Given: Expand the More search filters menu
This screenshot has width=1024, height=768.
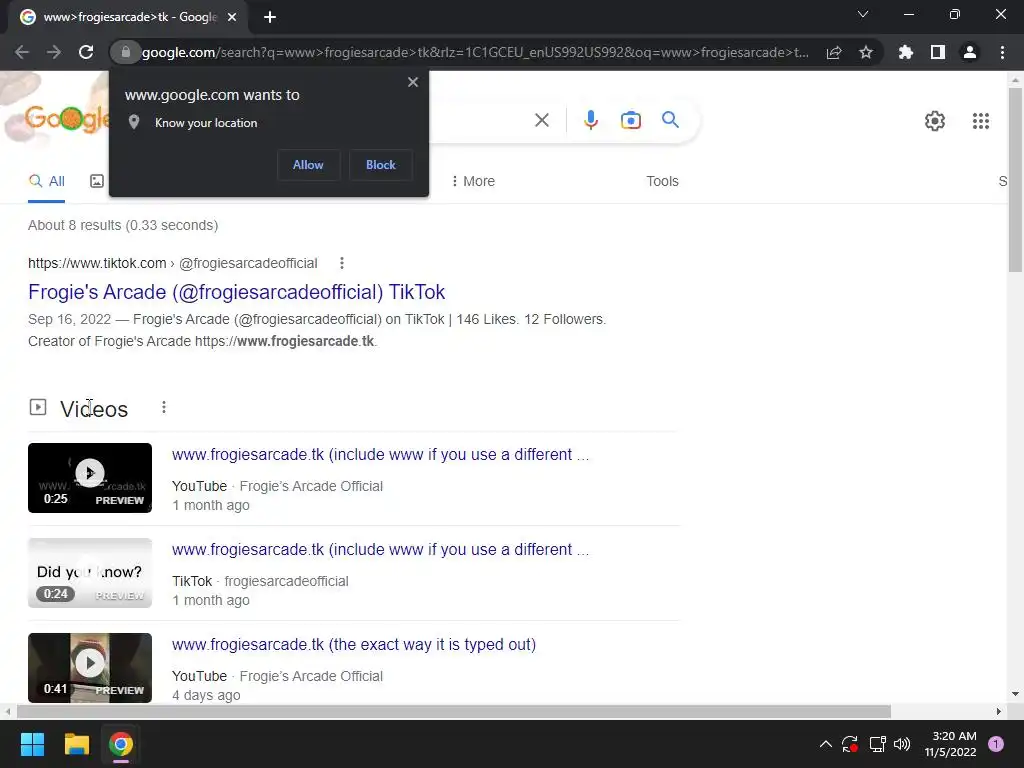Looking at the screenshot, I should click(x=473, y=181).
